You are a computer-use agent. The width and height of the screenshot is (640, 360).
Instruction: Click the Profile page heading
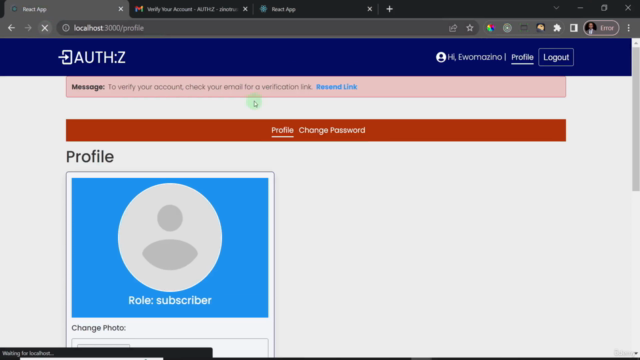pos(90,157)
